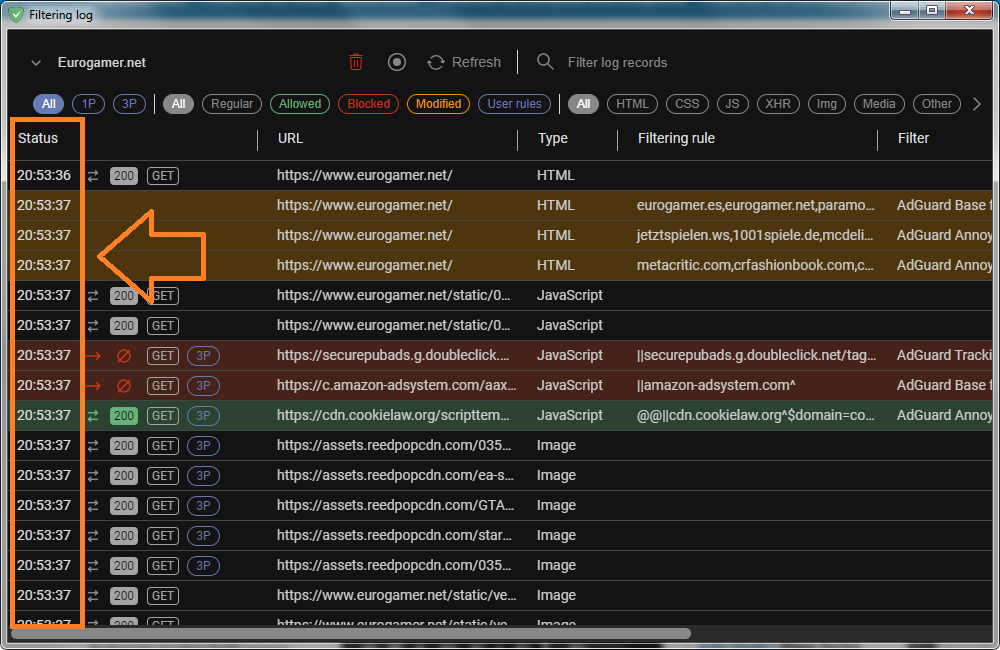Screen dimensions: 1000x650
Task: Click the AdGuard shield icon in title bar
Action: tap(16, 14)
